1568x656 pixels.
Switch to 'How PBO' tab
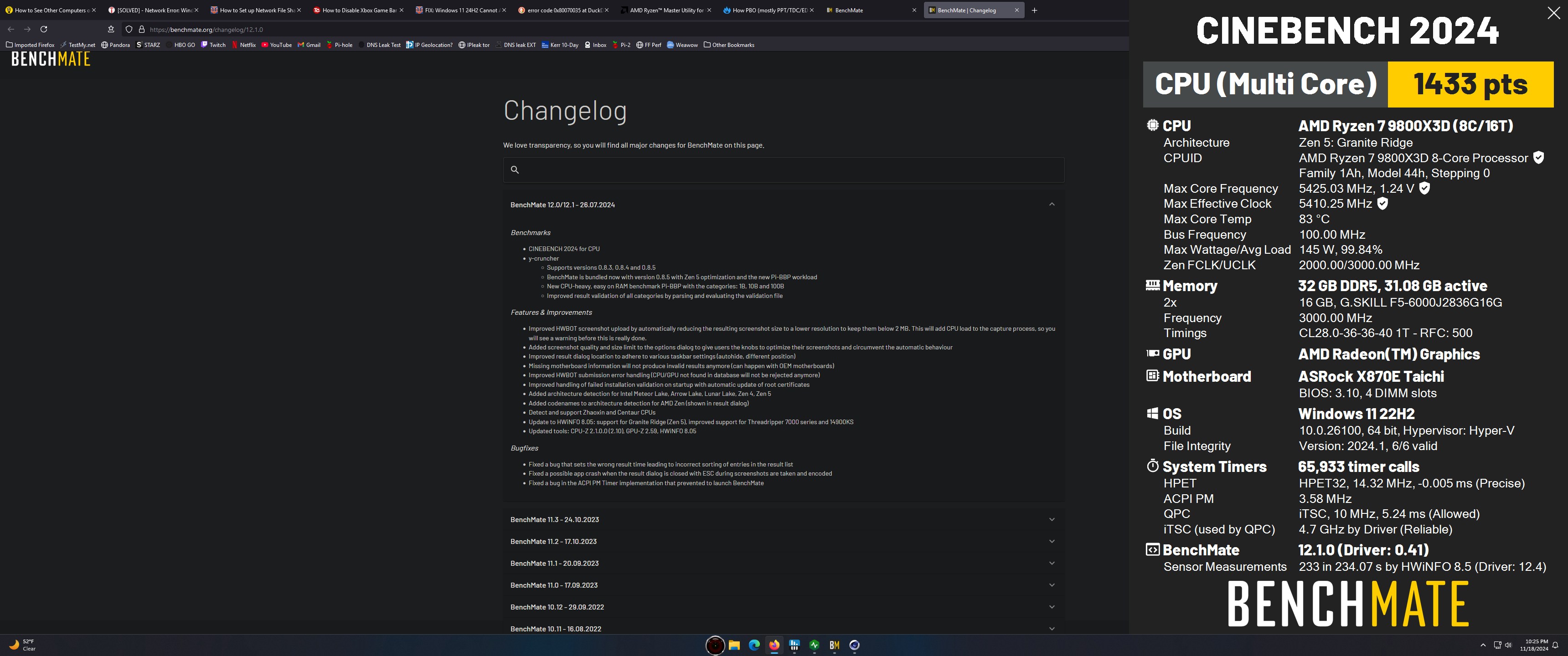(768, 10)
